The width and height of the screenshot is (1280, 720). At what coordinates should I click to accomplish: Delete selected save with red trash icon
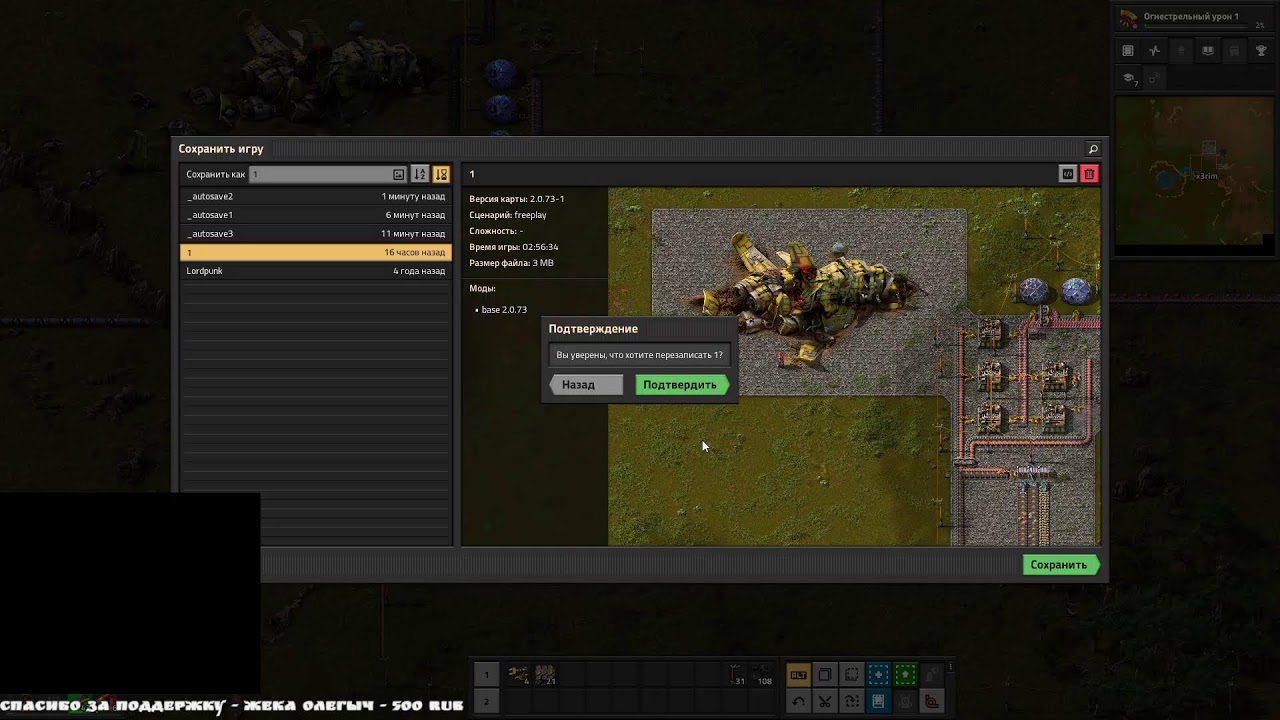click(x=1089, y=174)
